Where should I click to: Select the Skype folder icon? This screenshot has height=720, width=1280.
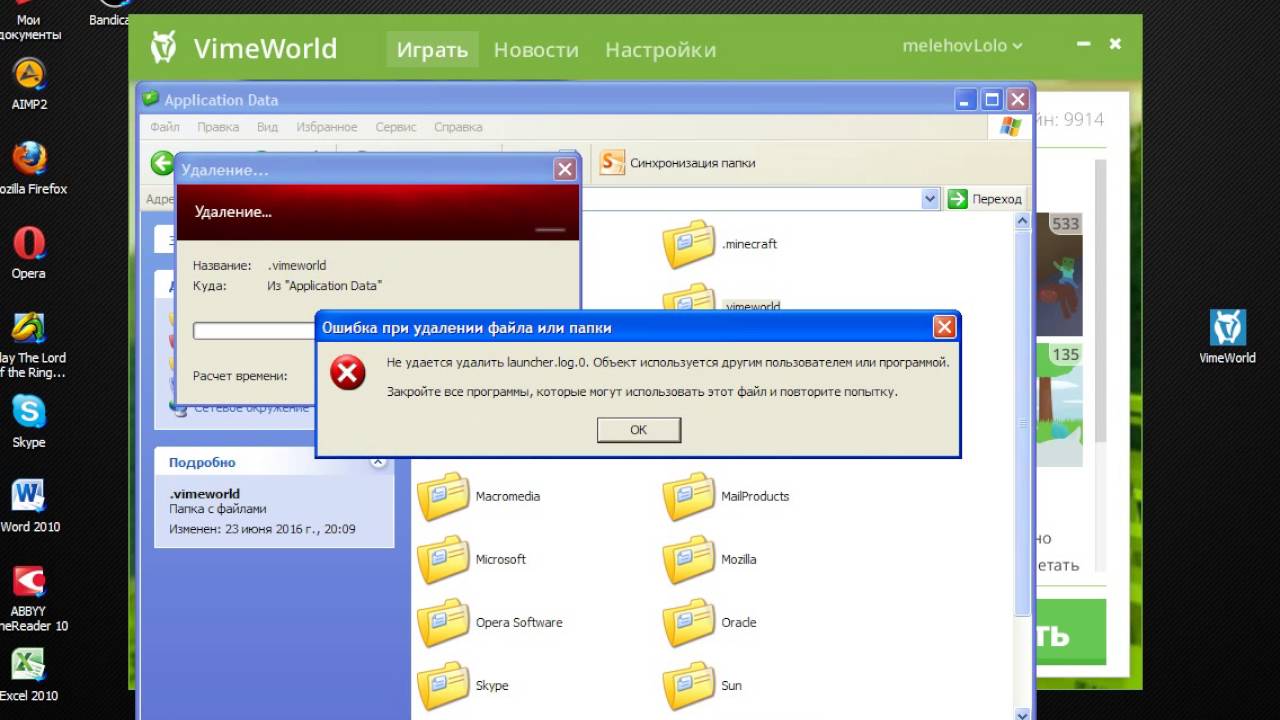pos(443,685)
